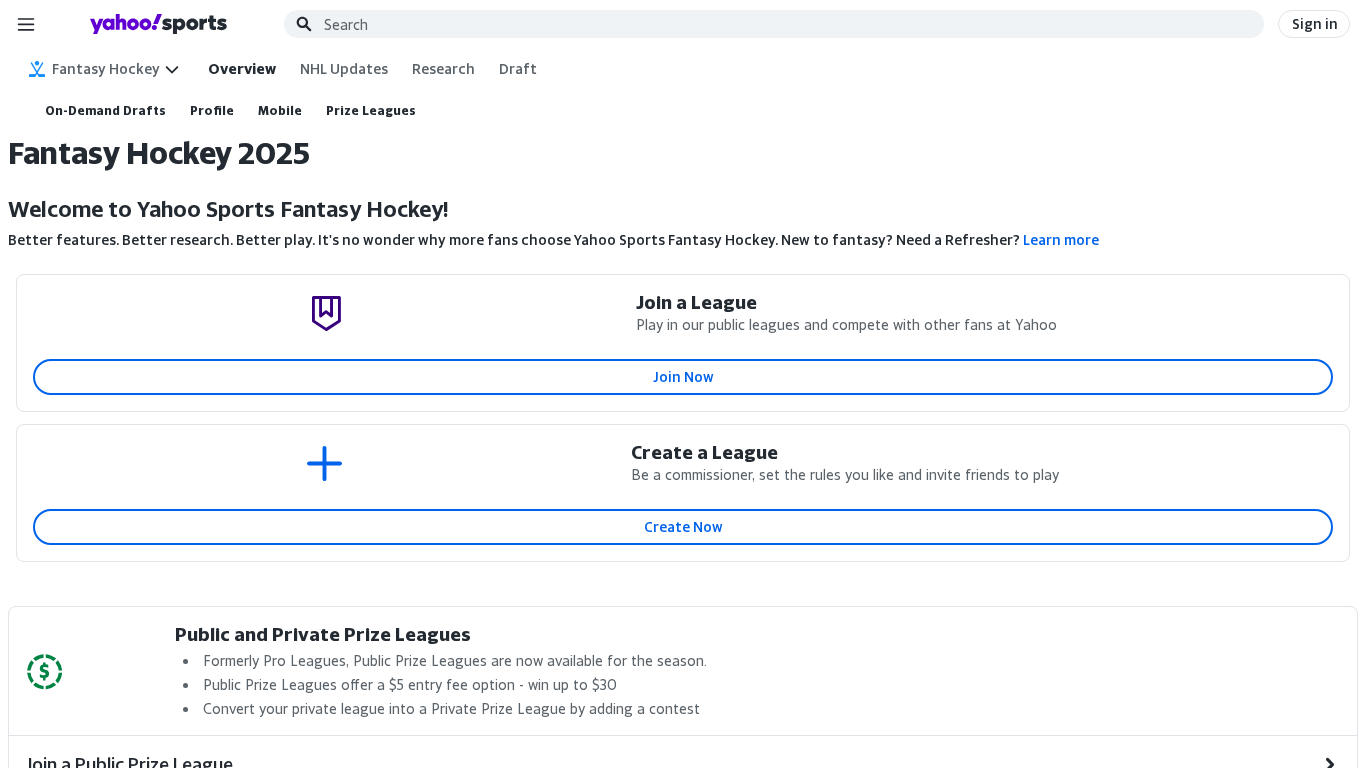The height and width of the screenshot is (768, 1366).
Task: Click the Join a League badge icon
Action: click(x=326, y=313)
